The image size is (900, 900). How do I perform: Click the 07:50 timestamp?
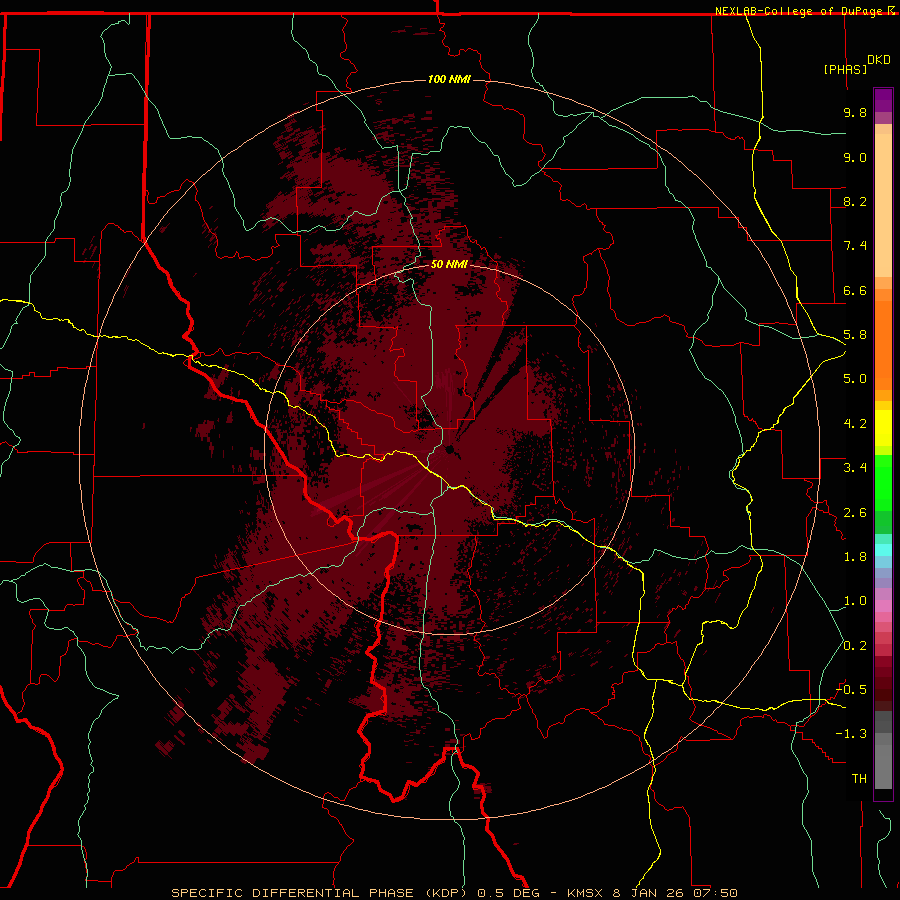pyautogui.click(x=715, y=893)
